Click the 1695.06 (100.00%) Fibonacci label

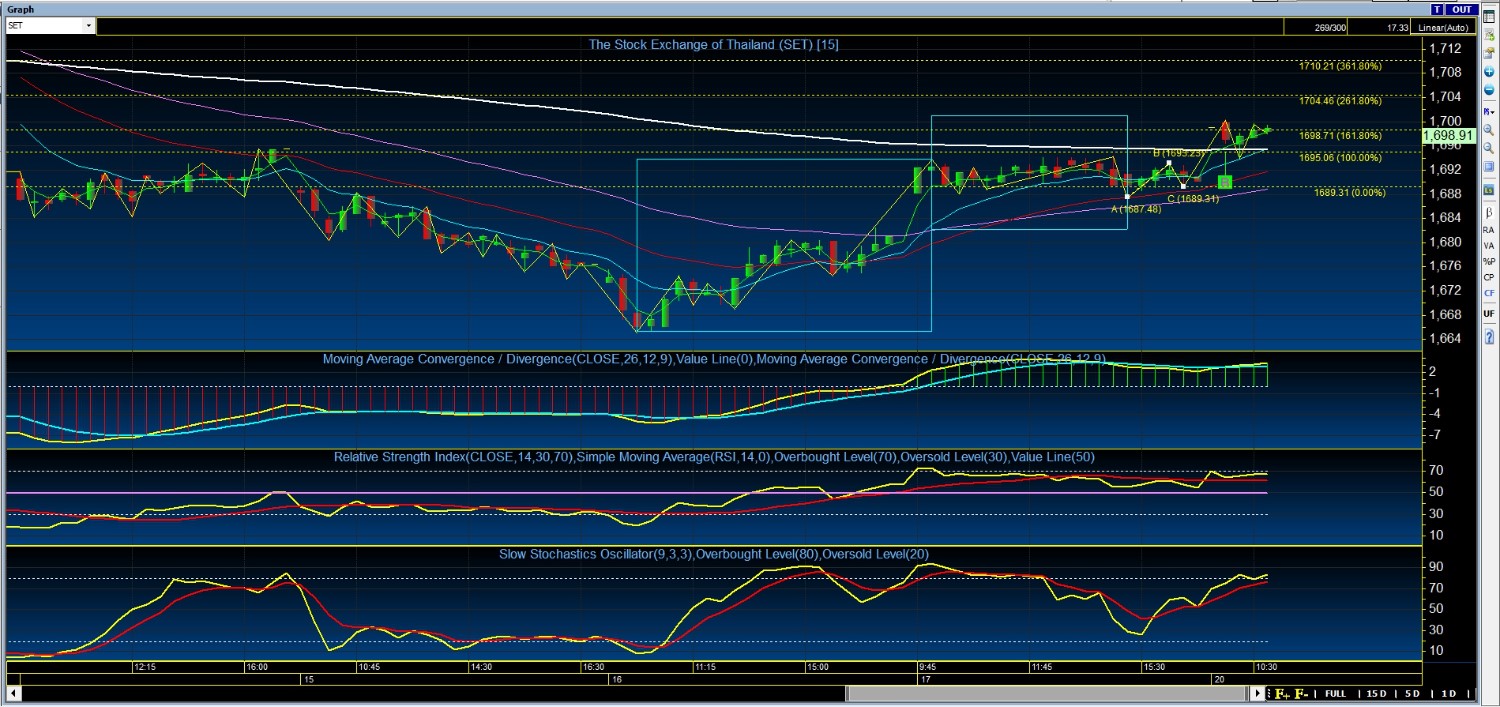click(x=1340, y=158)
